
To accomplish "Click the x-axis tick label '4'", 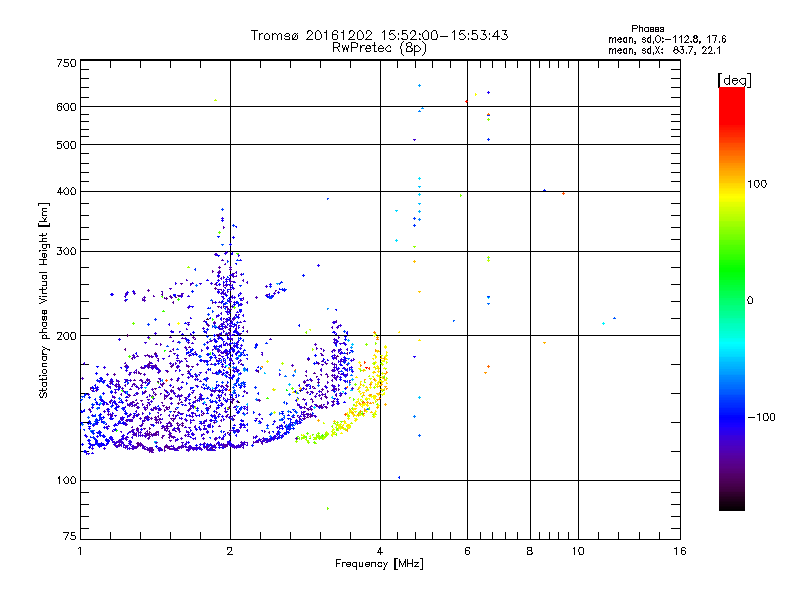I will click(380, 551).
